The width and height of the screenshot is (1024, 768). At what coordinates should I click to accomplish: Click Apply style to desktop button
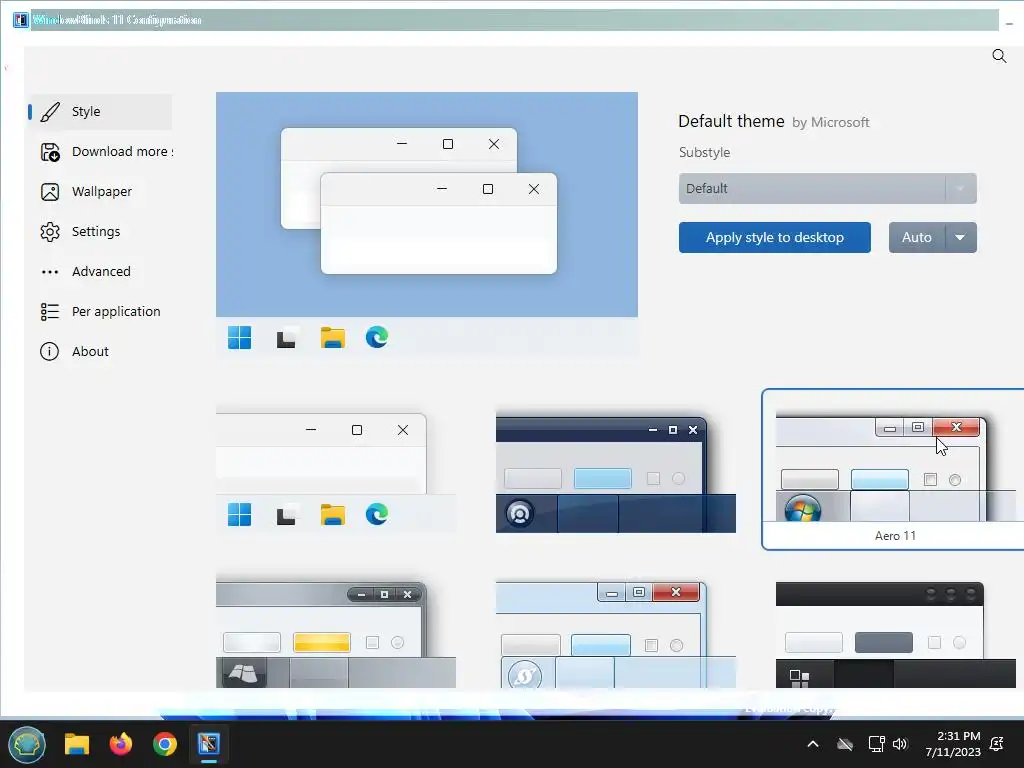[775, 237]
